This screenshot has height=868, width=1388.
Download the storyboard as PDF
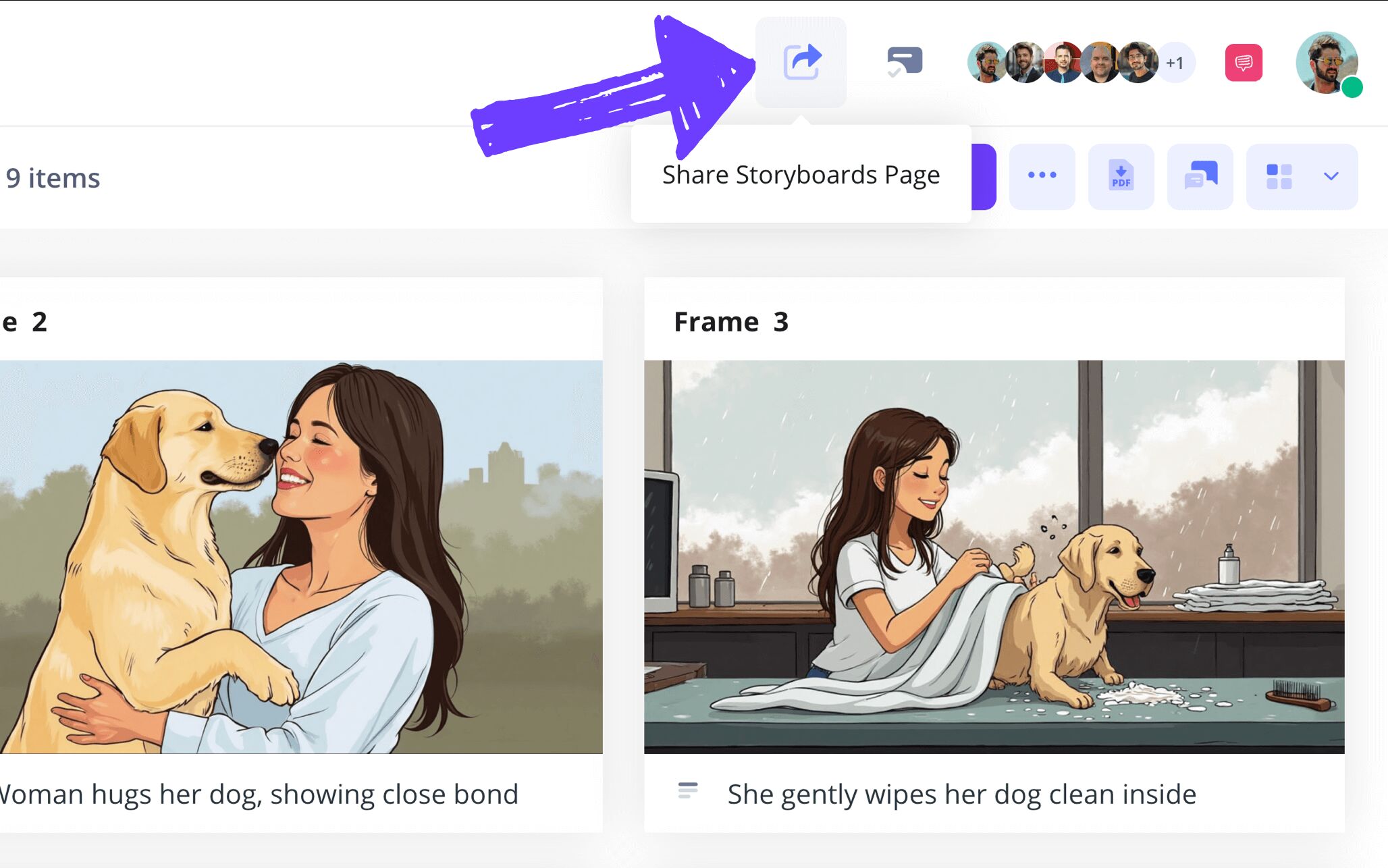click(1121, 176)
